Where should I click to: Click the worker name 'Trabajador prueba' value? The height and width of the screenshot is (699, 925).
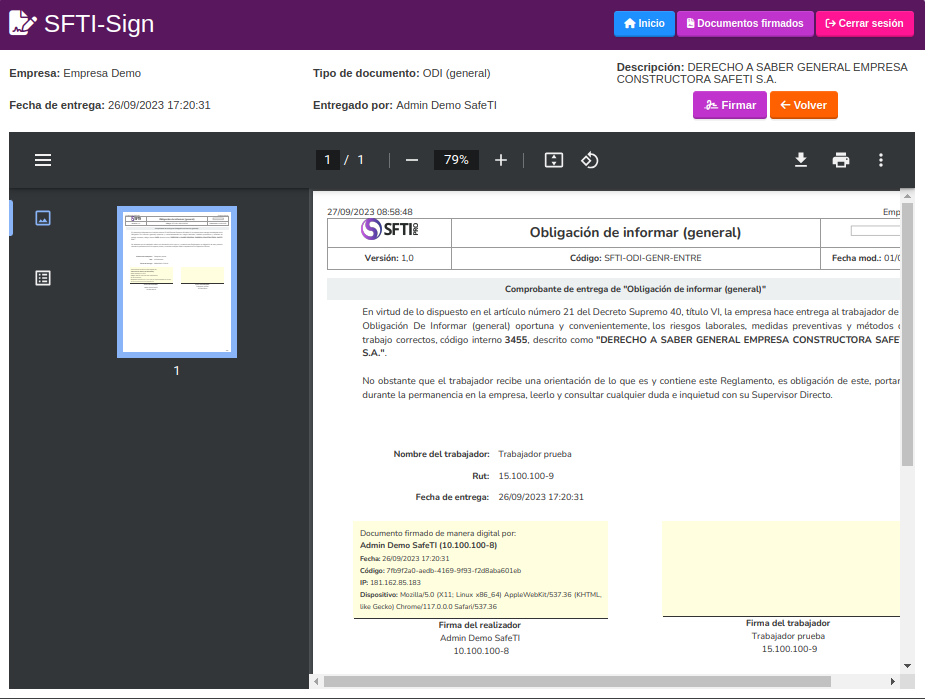(x=534, y=454)
